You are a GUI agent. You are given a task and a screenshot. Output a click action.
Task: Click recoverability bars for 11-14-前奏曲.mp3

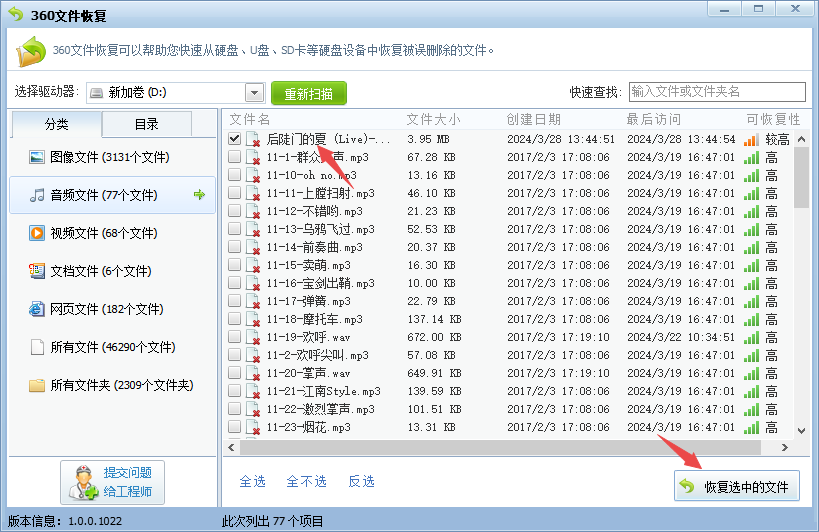tap(751, 247)
